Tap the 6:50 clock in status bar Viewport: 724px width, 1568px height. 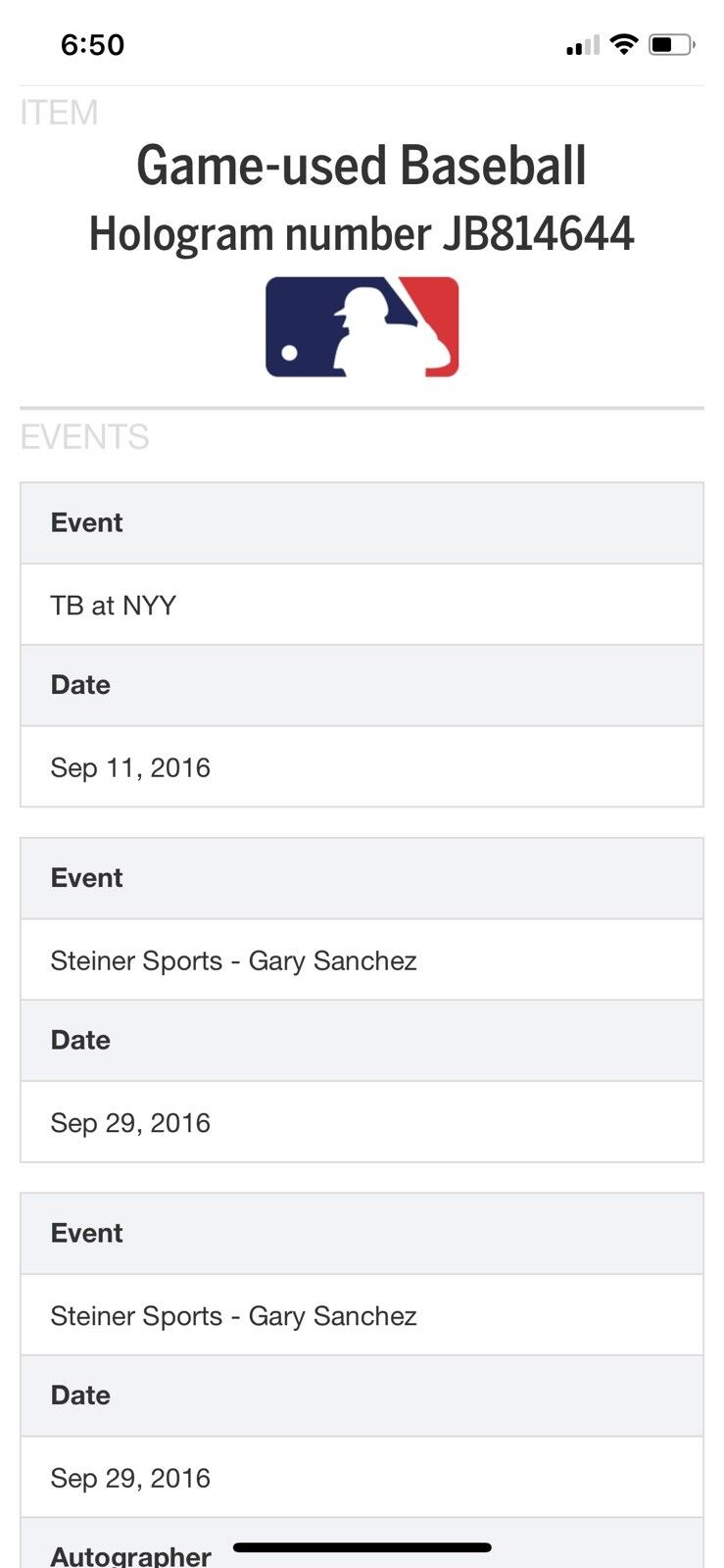[x=92, y=44]
